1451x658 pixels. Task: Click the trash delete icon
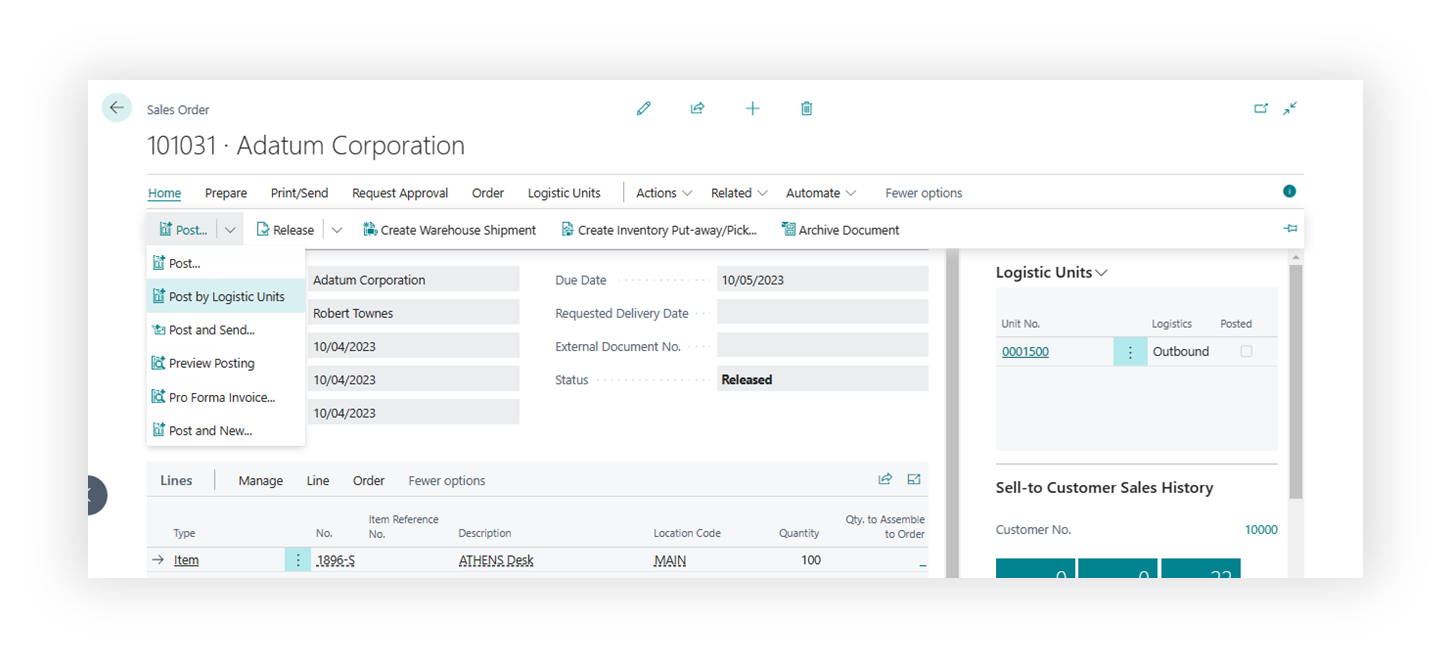(x=806, y=108)
